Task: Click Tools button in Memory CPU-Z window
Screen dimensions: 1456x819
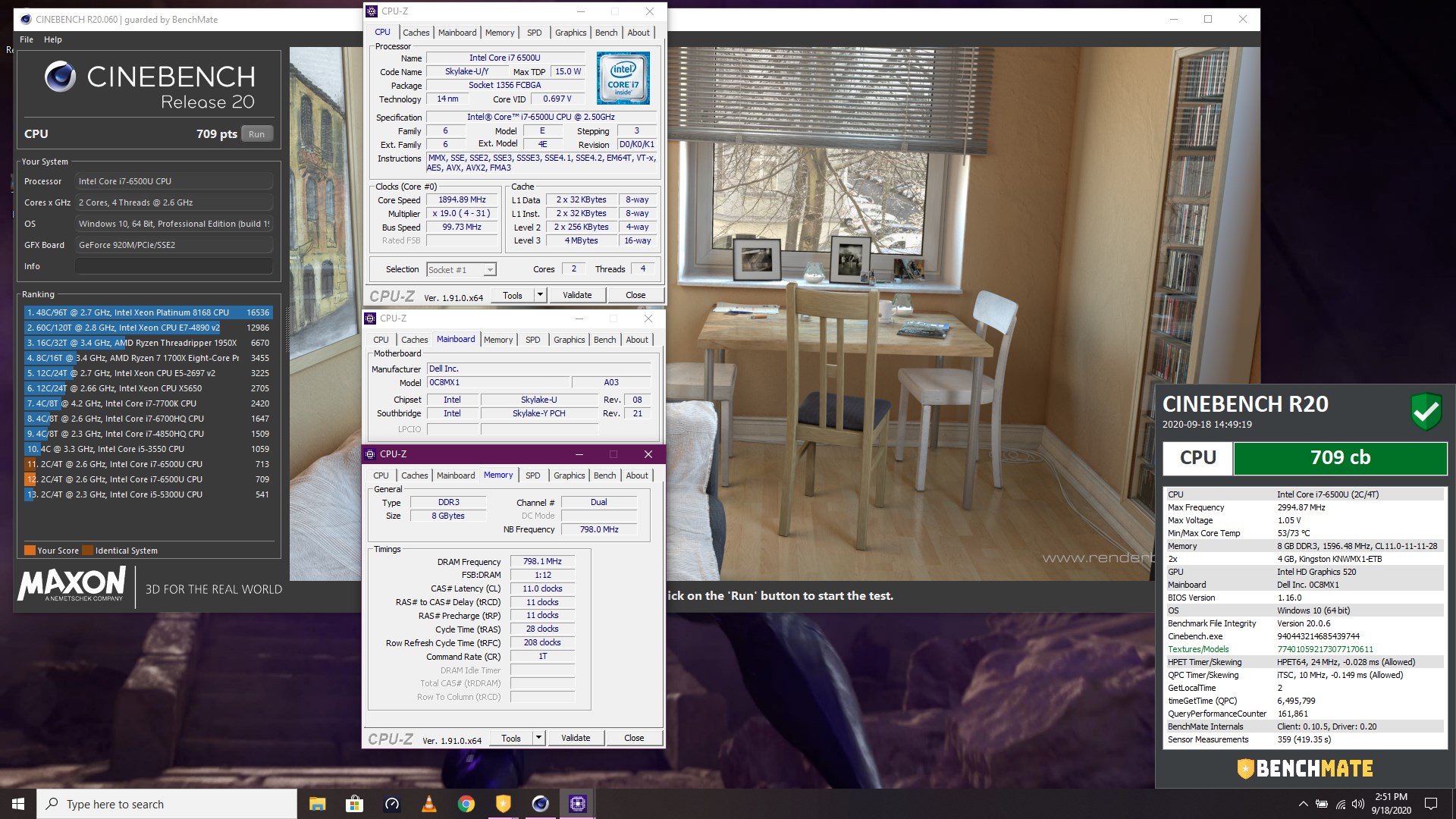Action: [x=511, y=739]
